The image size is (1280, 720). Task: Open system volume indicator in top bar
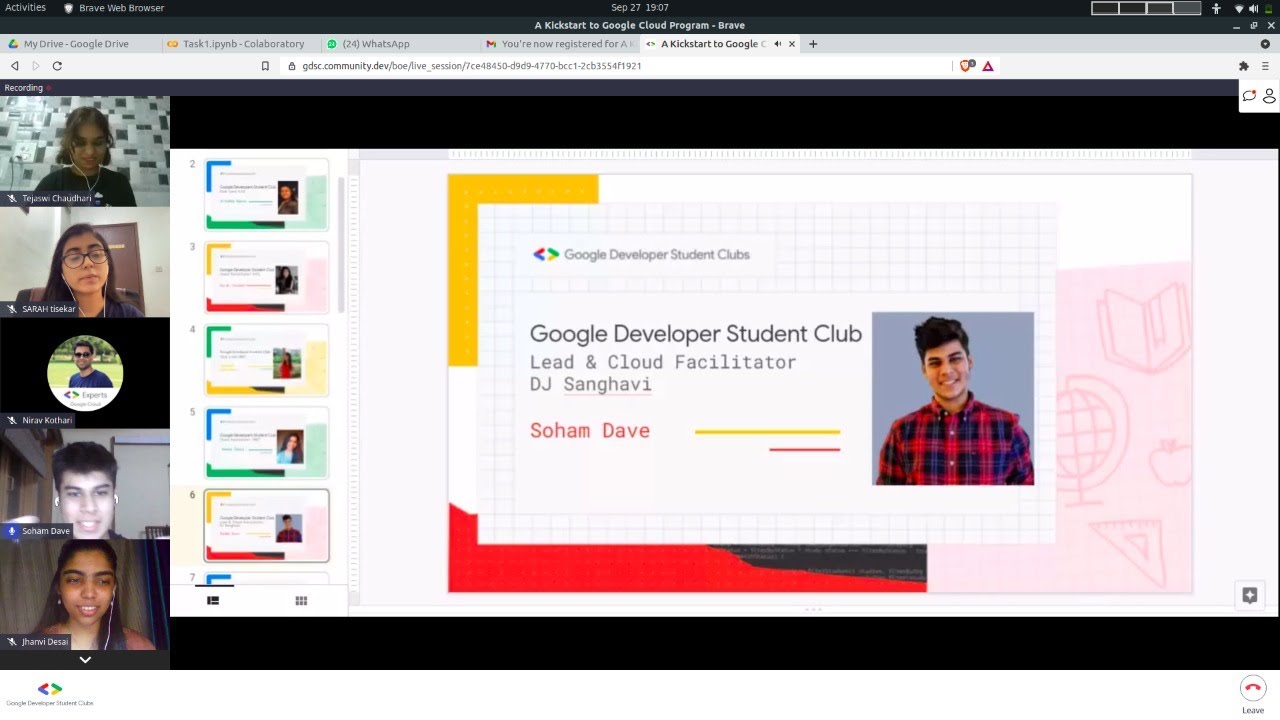point(1253,8)
